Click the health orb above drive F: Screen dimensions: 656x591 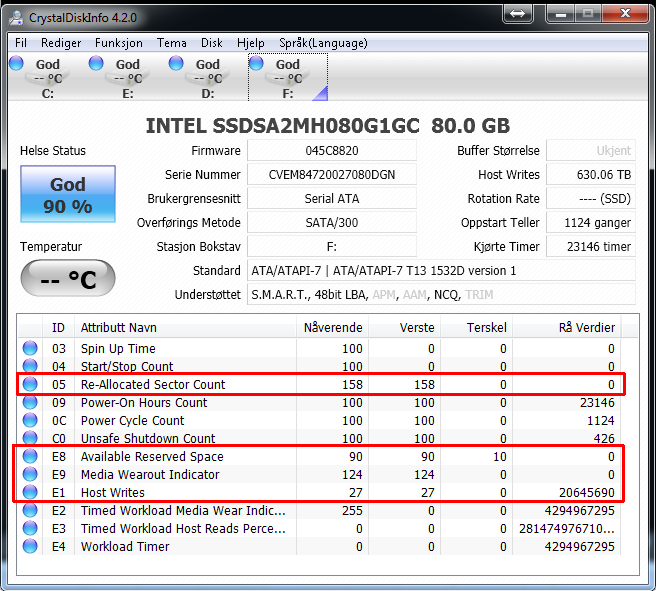256,63
